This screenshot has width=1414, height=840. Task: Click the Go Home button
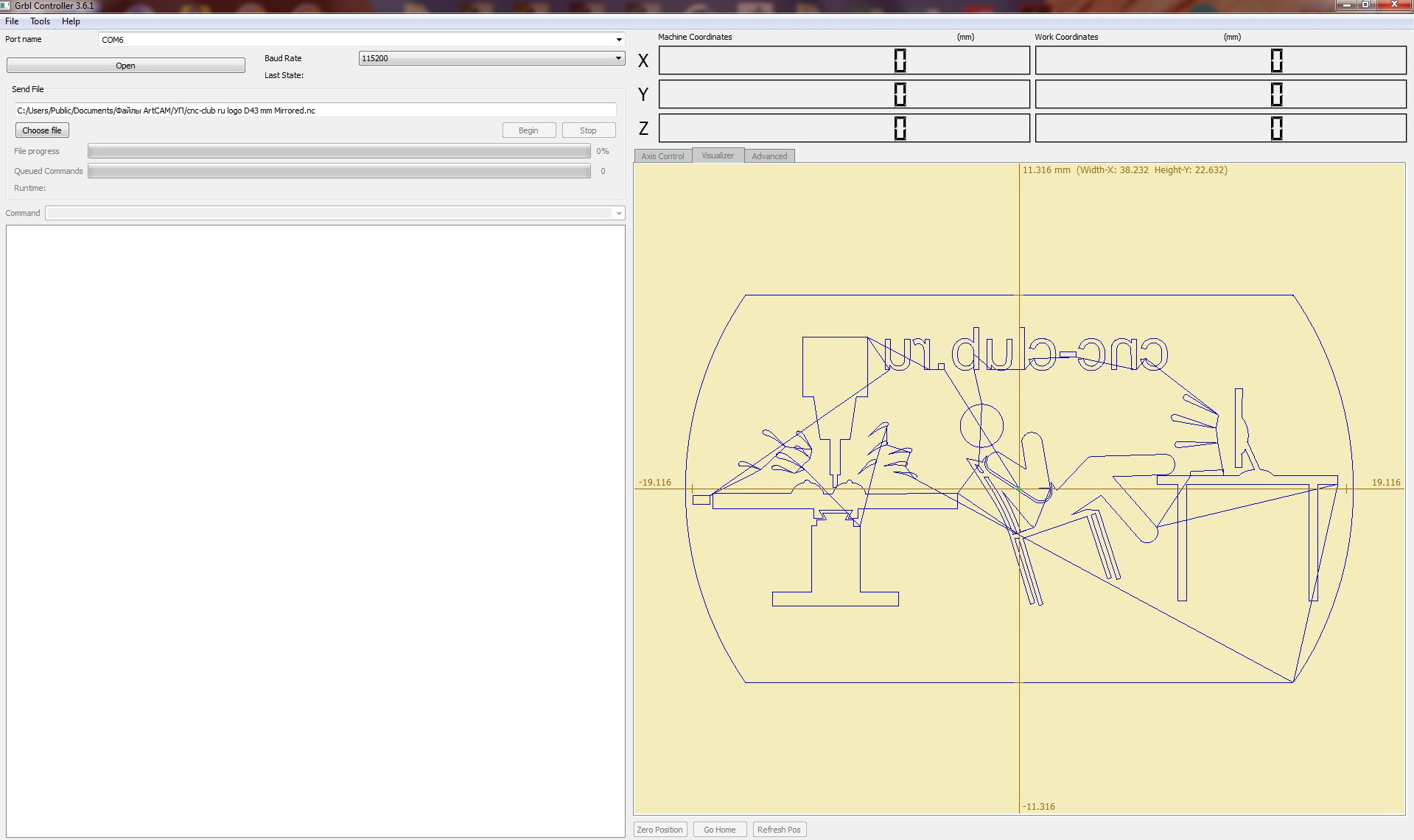(719, 830)
